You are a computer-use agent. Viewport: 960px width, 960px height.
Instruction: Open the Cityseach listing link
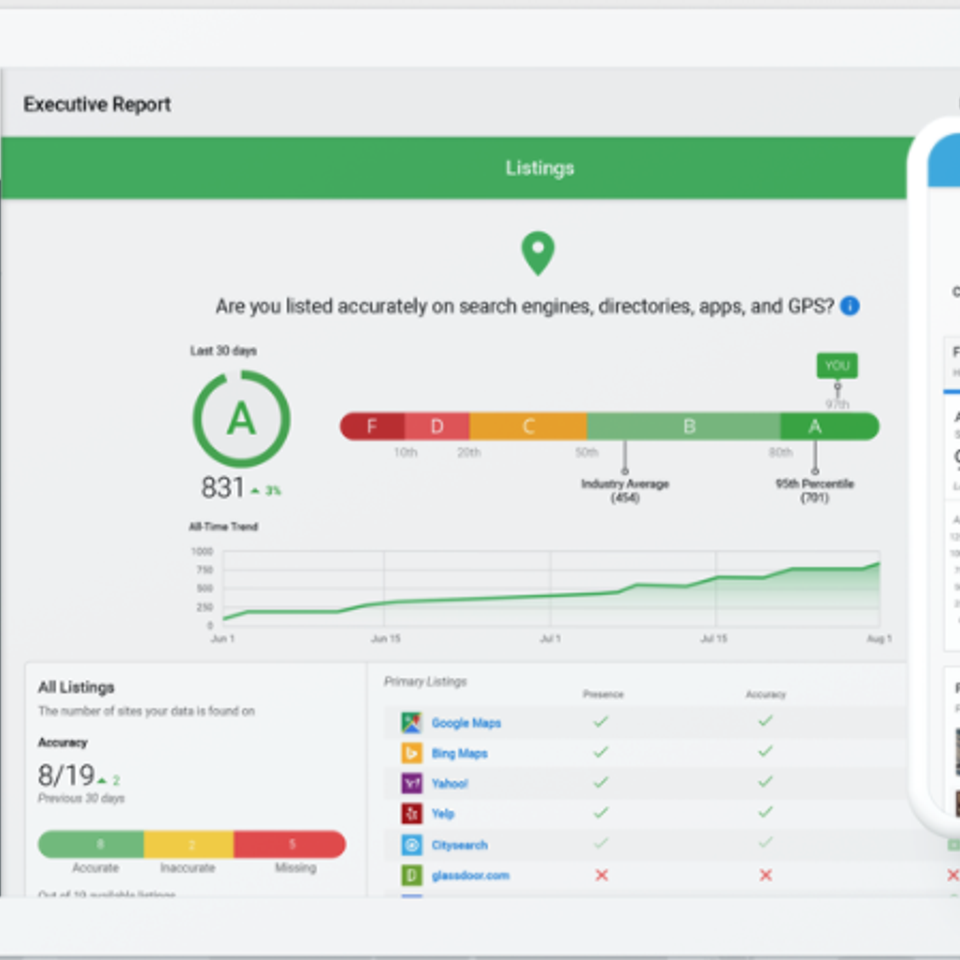[x=459, y=845]
